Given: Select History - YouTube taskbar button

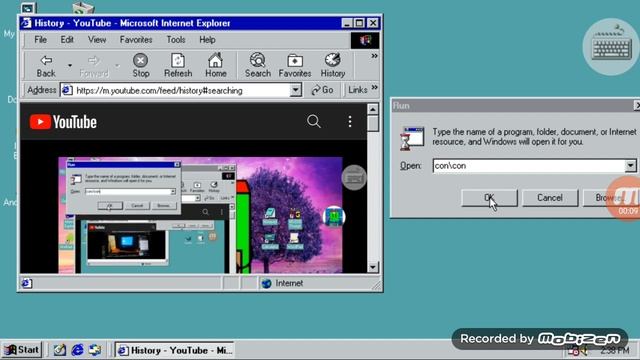Looking at the screenshot, I should pyautogui.click(x=175, y=350).
